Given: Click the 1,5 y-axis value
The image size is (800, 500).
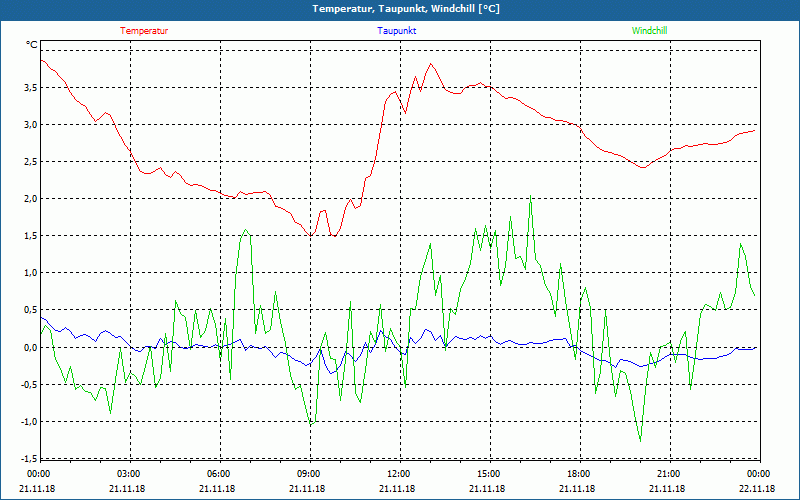Looking at the screenshot, I should (x=31, y=236).
